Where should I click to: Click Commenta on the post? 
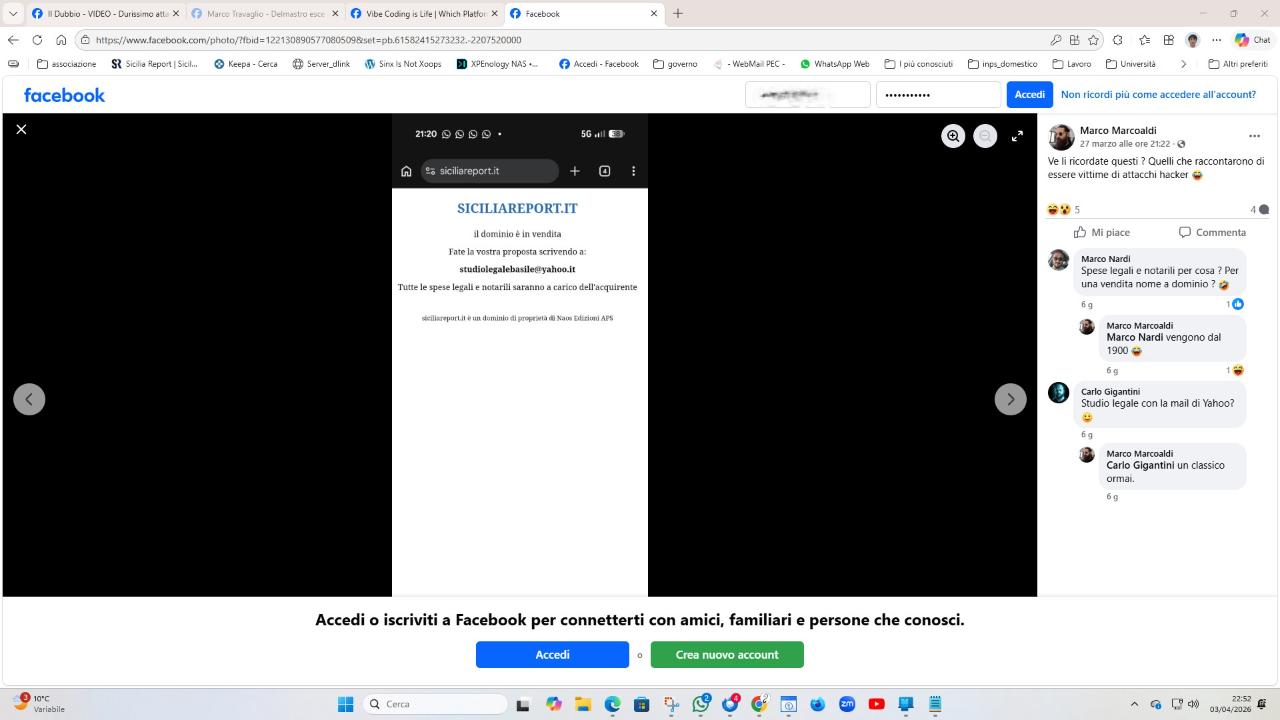1212,232
